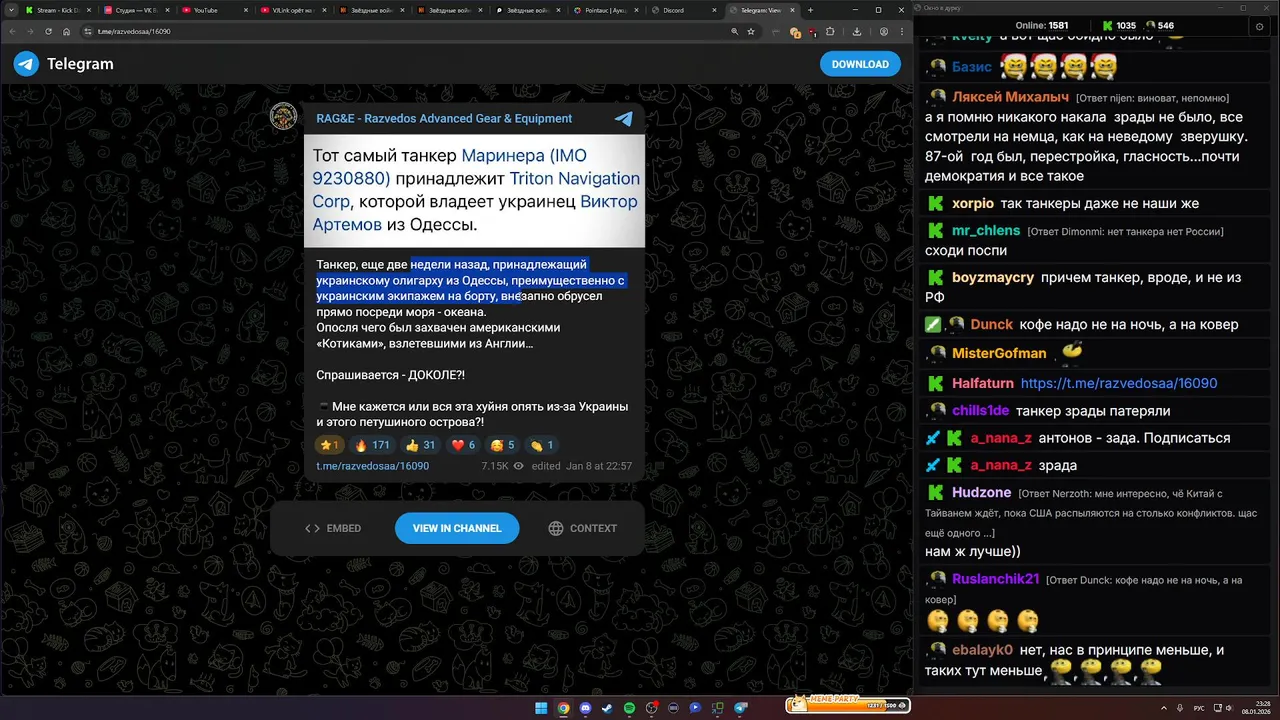Click the VIEW IN CHANNEL button
The image size is (1280, 720).
click(457, 528)
